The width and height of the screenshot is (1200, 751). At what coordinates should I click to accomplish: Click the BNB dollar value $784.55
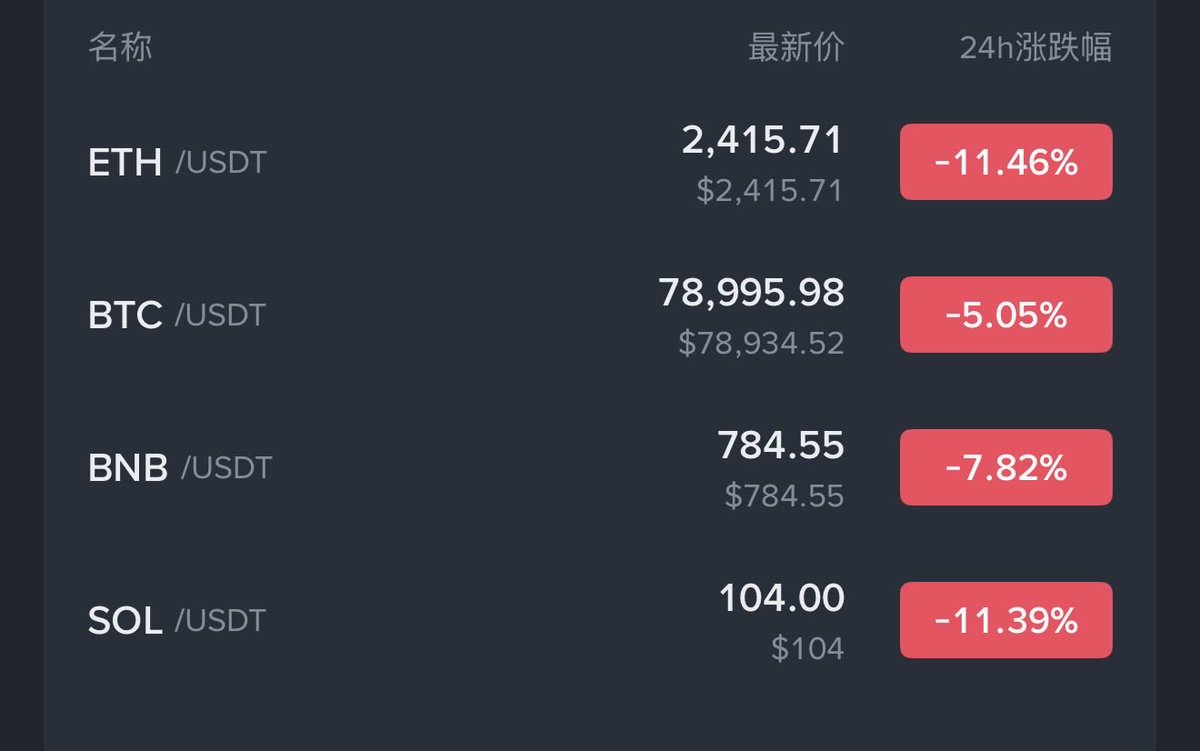coord(784,495)
